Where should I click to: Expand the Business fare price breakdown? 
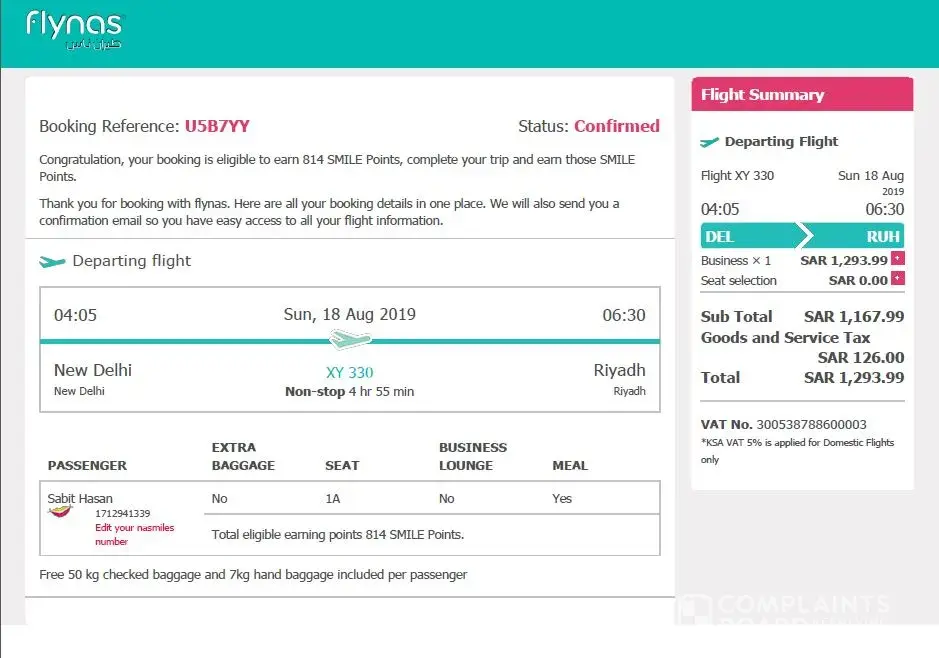897,259
